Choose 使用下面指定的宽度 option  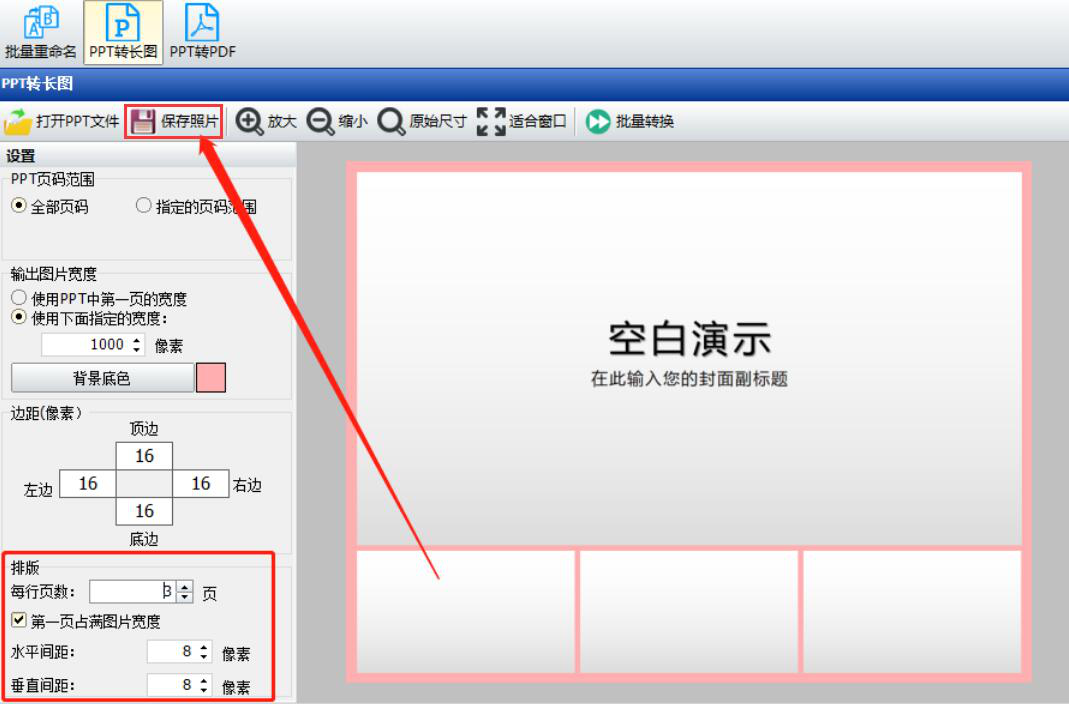point(19,317)
